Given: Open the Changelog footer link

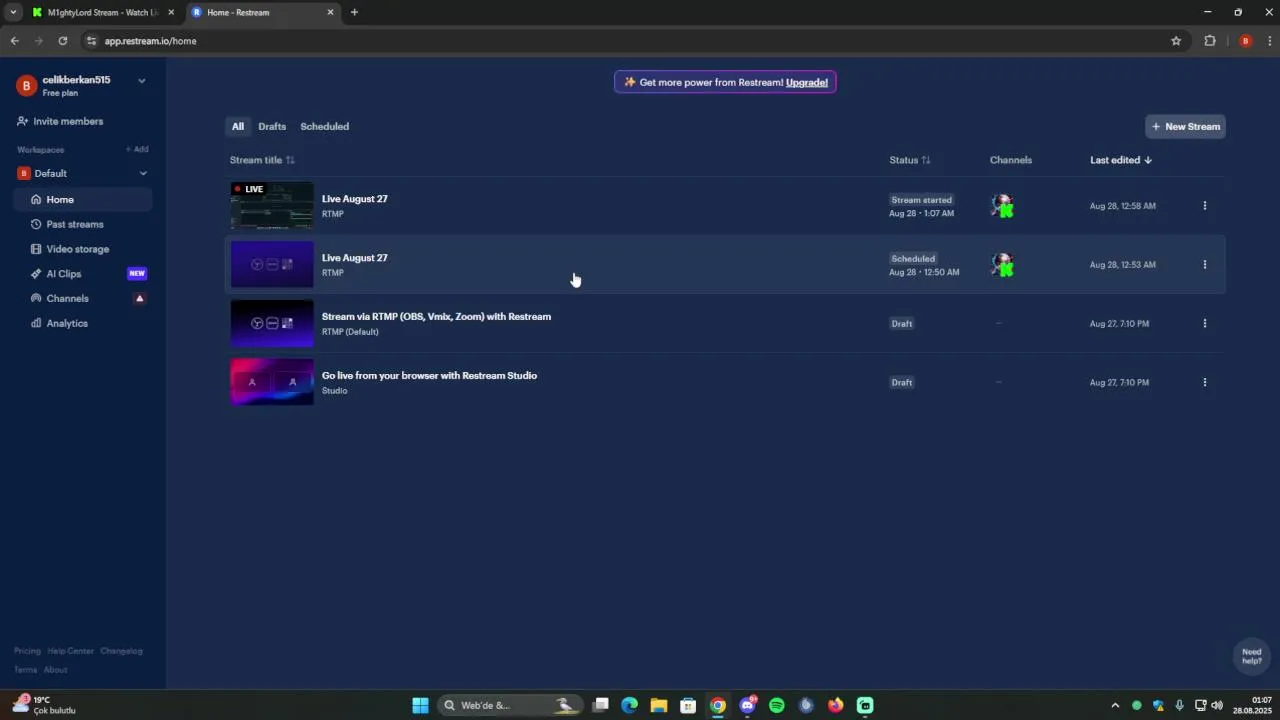Looking at the screenshot, I should [121, 651].
